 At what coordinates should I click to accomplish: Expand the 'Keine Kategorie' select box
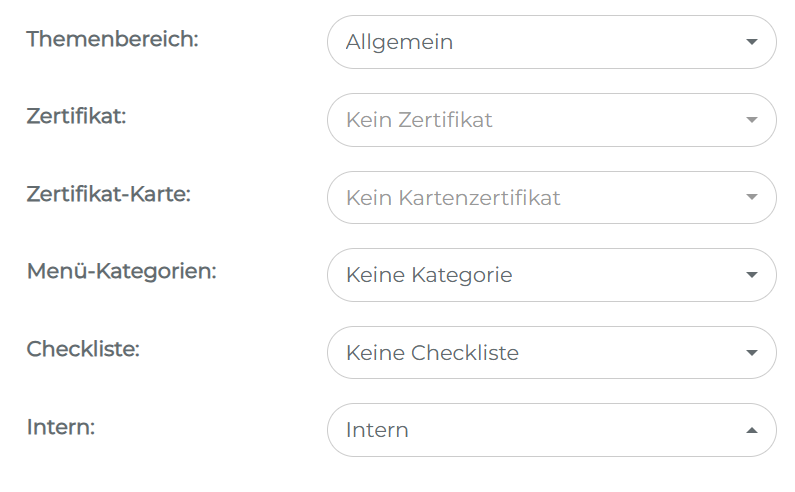tap(551, 275)
